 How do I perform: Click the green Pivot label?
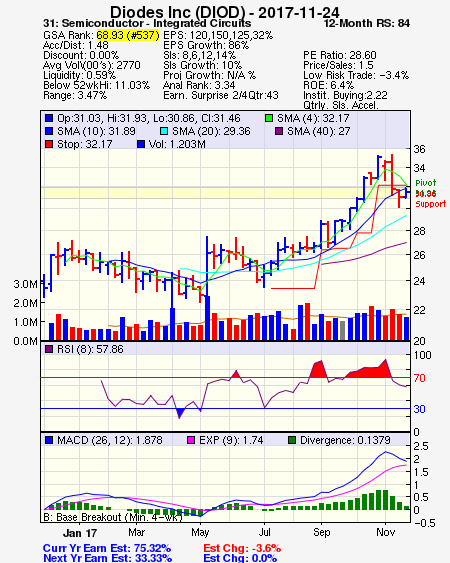coord(426,183)
